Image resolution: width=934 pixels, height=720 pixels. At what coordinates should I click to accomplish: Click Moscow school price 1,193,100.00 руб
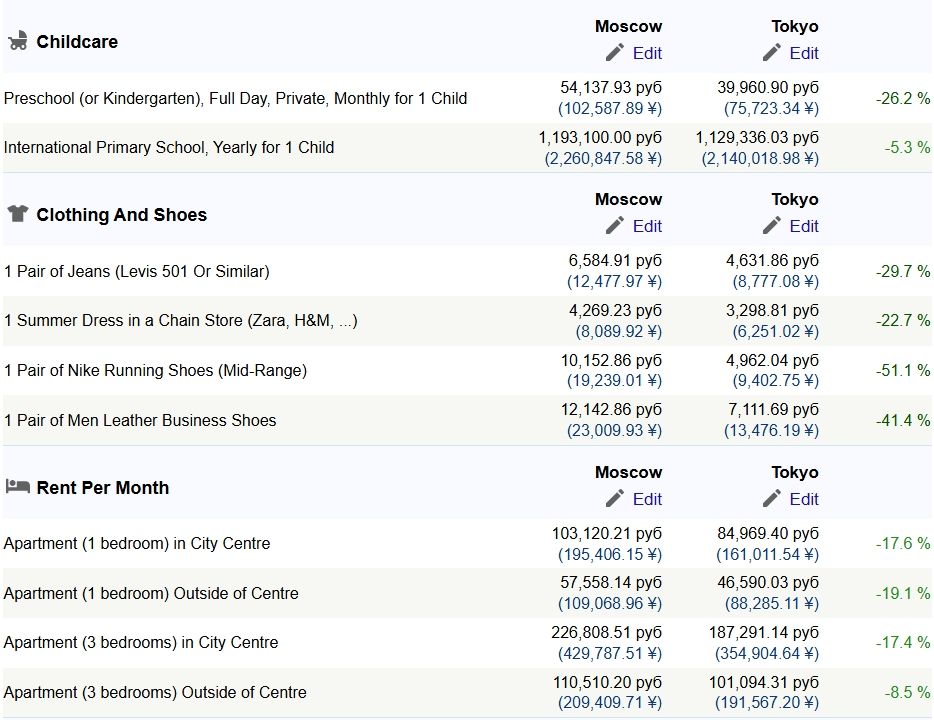click(600, 138)
